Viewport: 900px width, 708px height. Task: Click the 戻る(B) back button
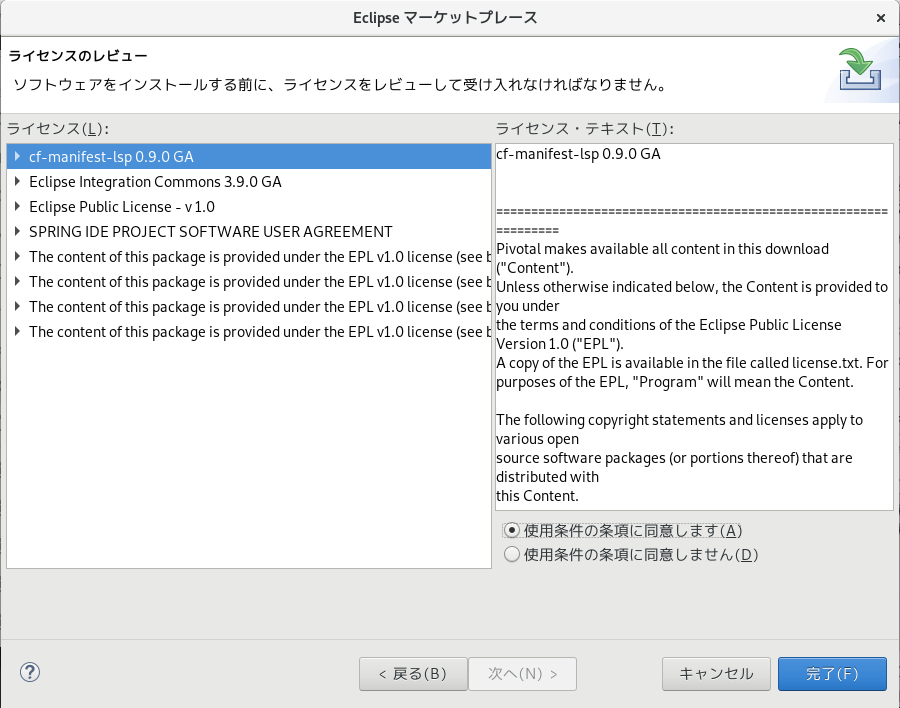tap(413, 674)
